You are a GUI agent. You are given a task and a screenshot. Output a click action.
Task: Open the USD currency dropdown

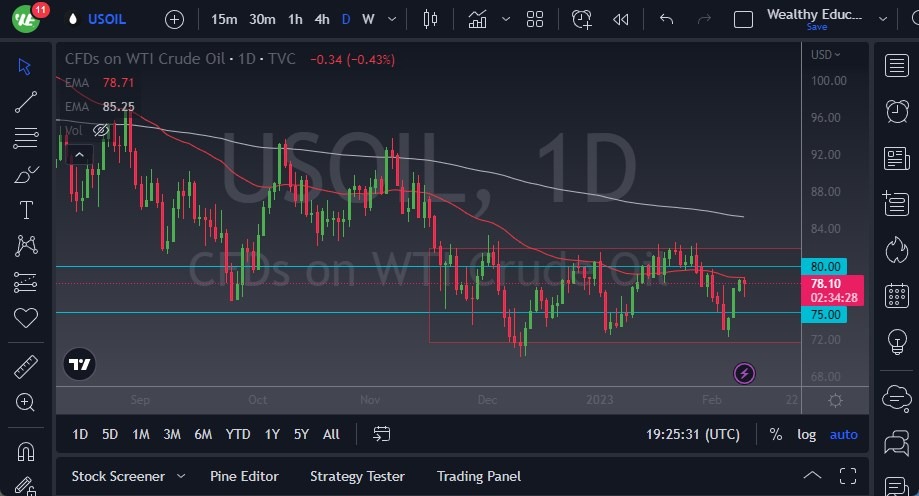coord(826,55)
